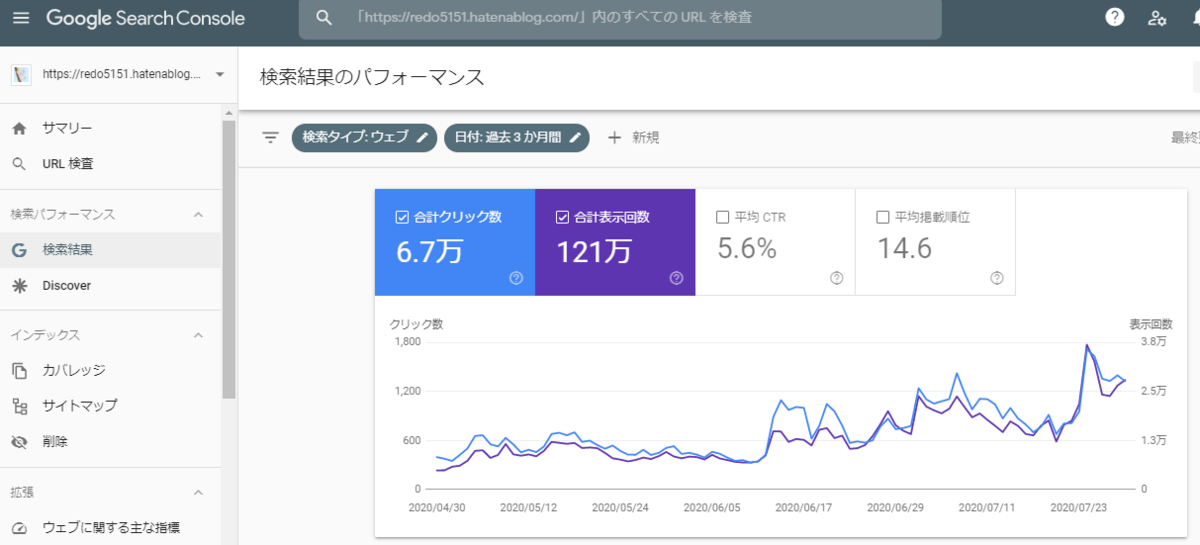Edit the 検索タイプ: ウェブ filter chip
Image resolution: width=1200 pixels, height=545 pixels.
pos(364,138)
